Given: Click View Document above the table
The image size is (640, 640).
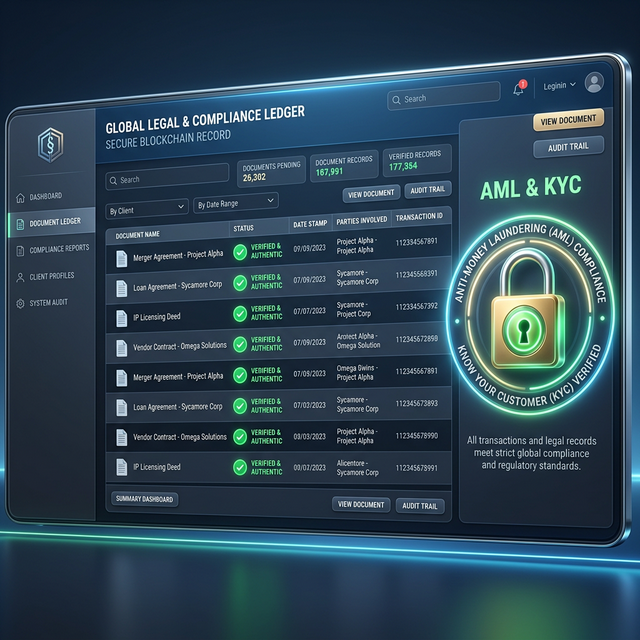Looking at the screenshot, I should coord(371,195).
